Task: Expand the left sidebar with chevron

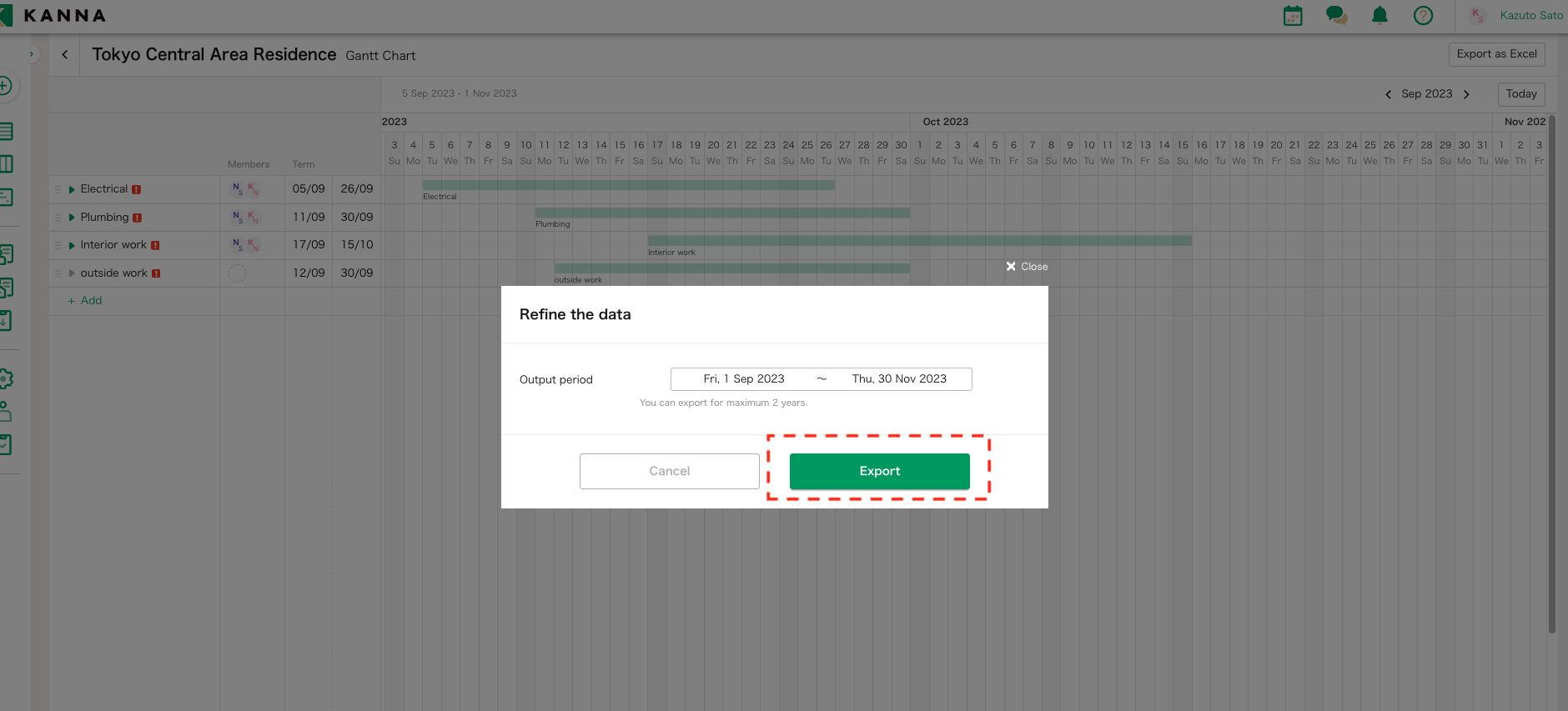Action: [x=32, y=55]
